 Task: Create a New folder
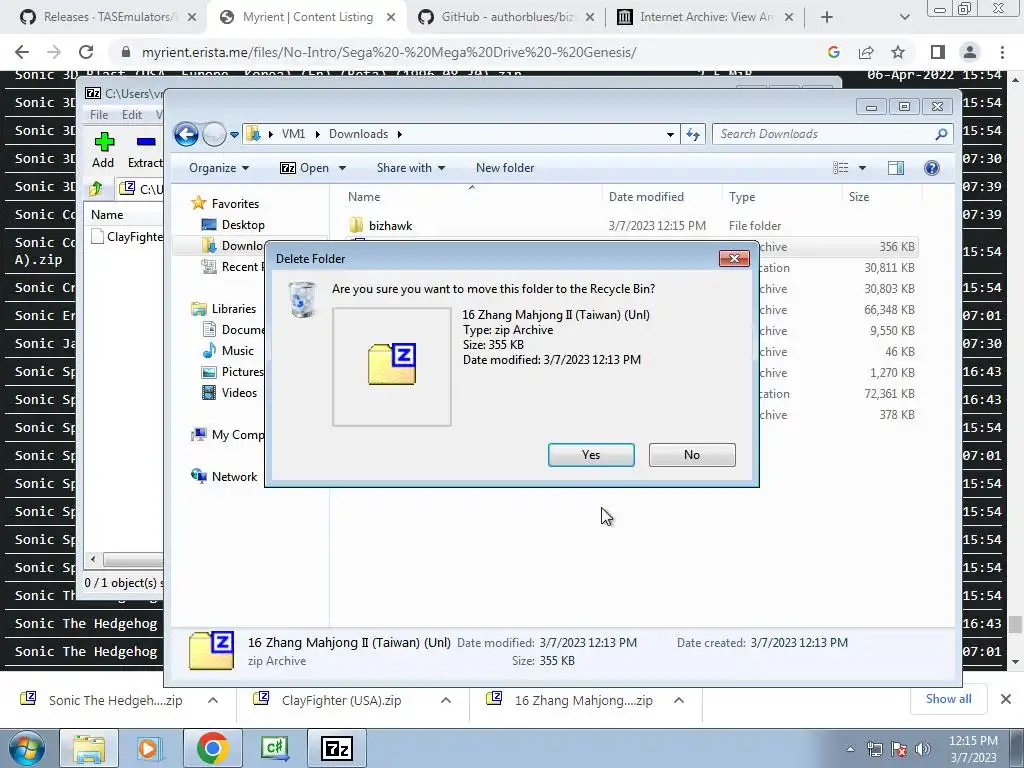pos(505,168)
